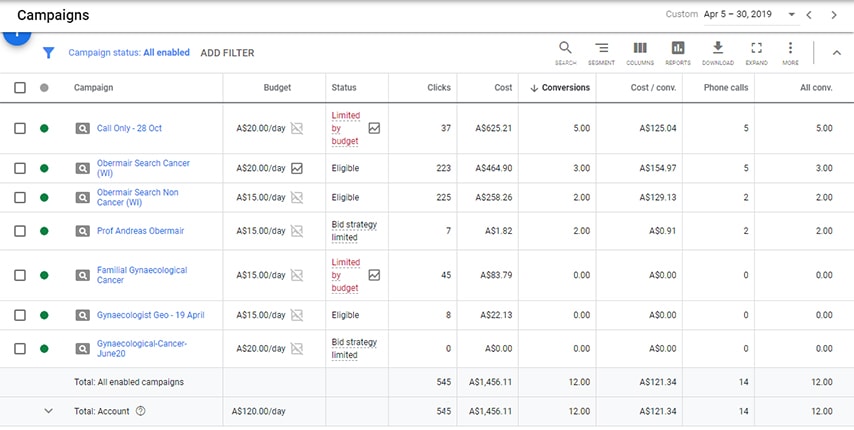The width and height of the screenshot is (854, 430).
Task: Open the Search tool in toolbar
Action: 565,51
